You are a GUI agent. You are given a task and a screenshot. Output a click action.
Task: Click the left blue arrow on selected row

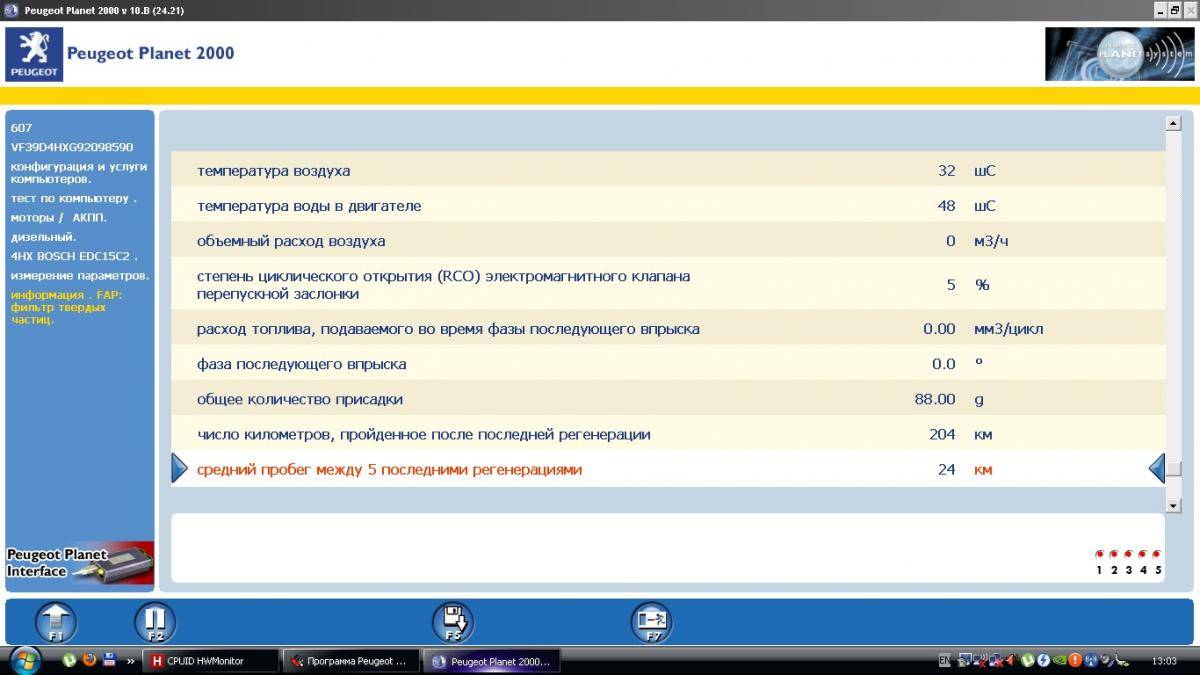179,468
